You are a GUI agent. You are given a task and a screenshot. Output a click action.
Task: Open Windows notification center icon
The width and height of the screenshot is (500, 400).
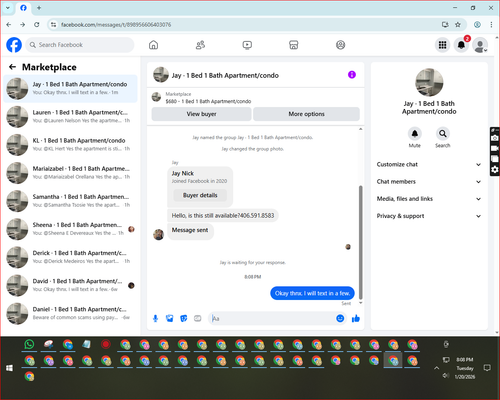pyautogui.click(x=487, y=368)
